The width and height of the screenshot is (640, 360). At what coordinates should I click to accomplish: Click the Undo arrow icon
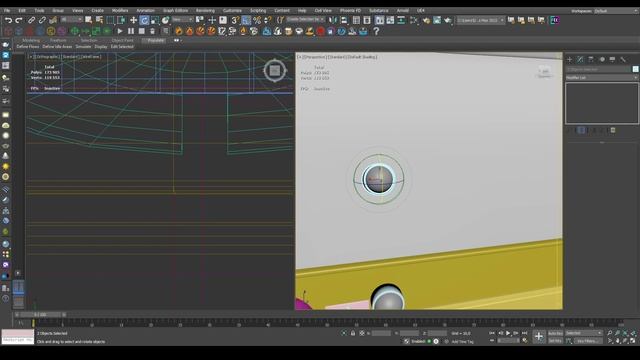(8, 20)
